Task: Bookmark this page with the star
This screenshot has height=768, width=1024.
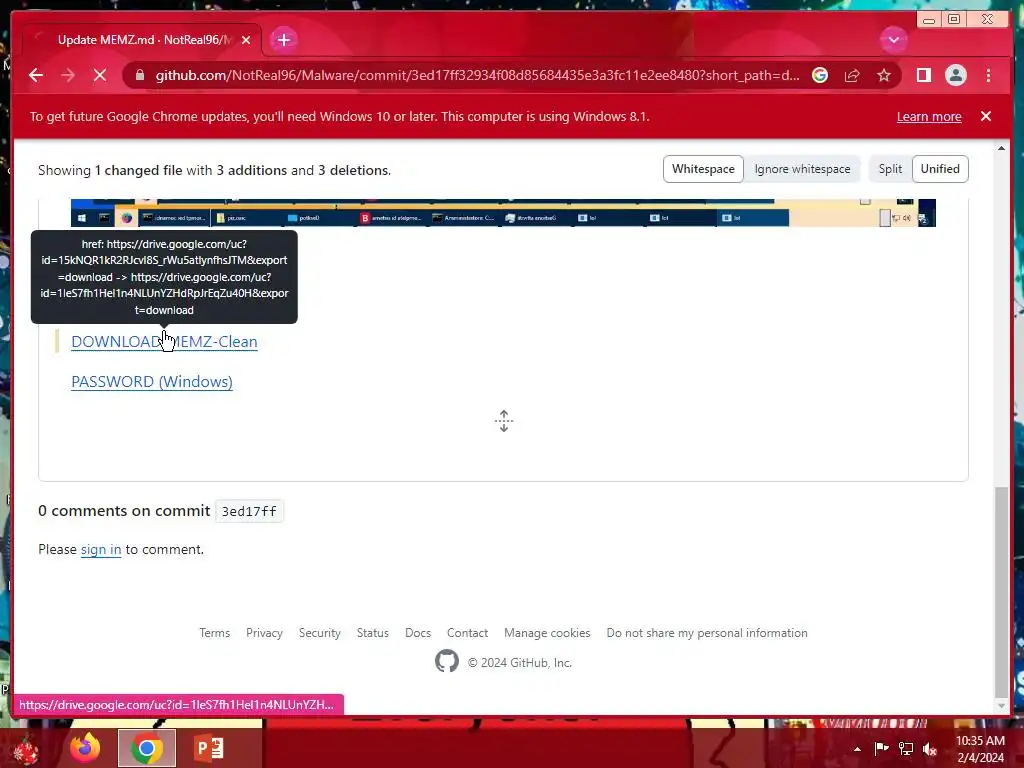Action: [x=884, y=76]
